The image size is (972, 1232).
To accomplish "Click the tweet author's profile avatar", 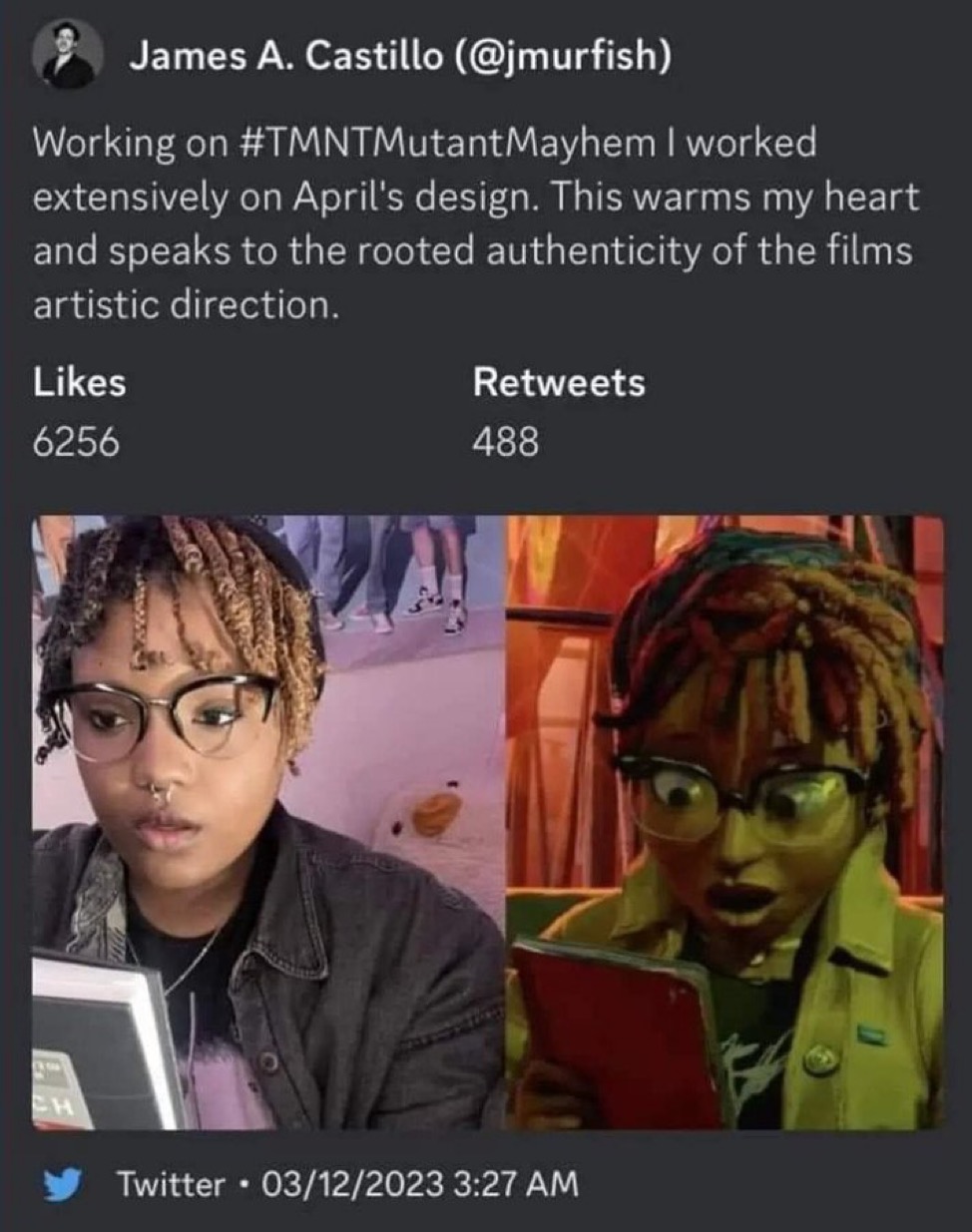I will coord(68,56).
